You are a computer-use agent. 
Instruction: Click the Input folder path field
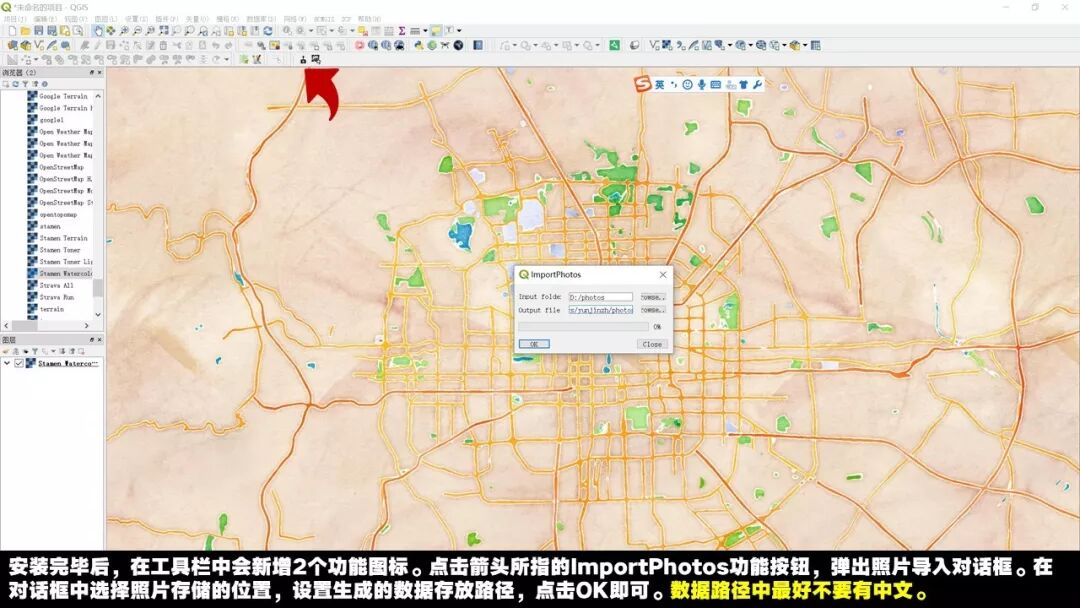(601, 297)
